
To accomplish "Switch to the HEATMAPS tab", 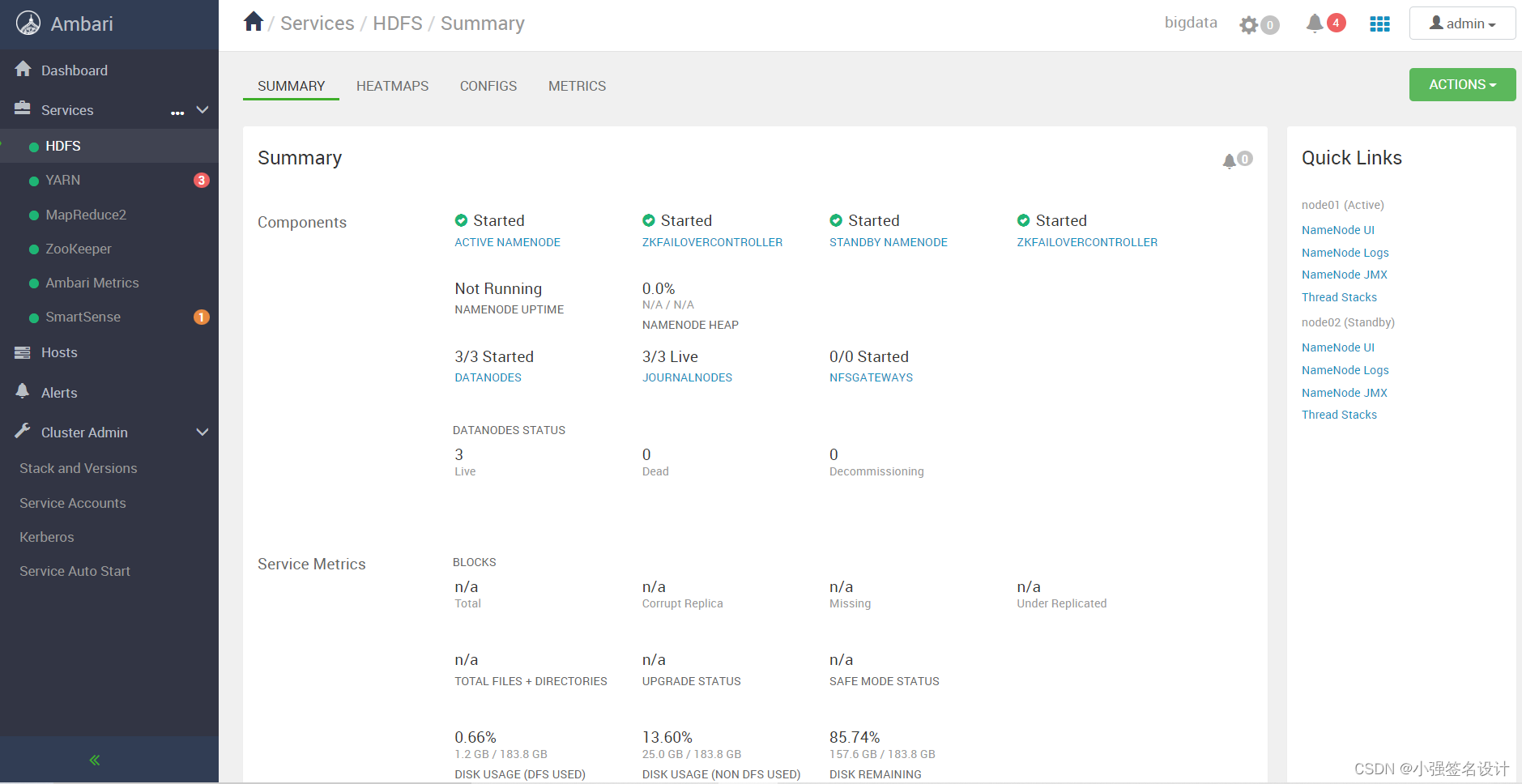I will point(393,86).
